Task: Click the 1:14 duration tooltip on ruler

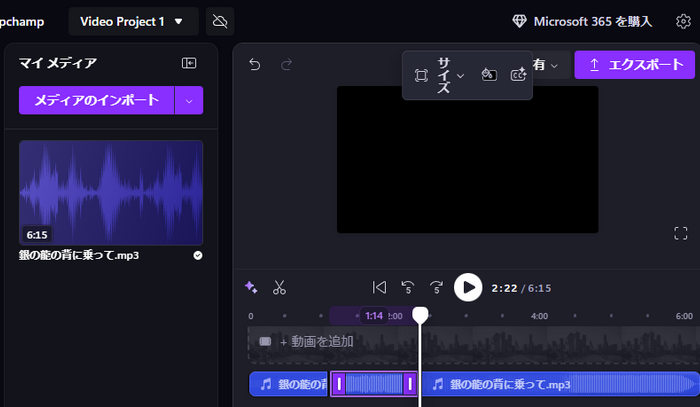Action: tap(374, 316)
